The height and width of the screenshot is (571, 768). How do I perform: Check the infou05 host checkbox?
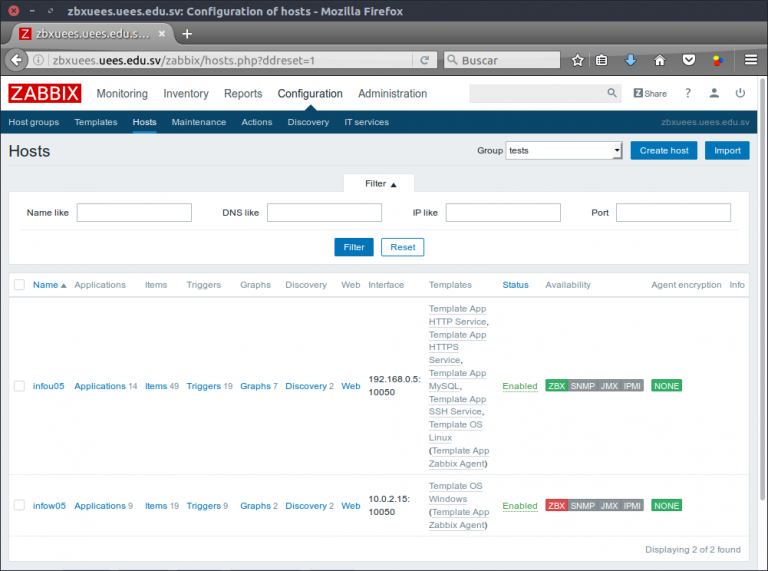20,386
